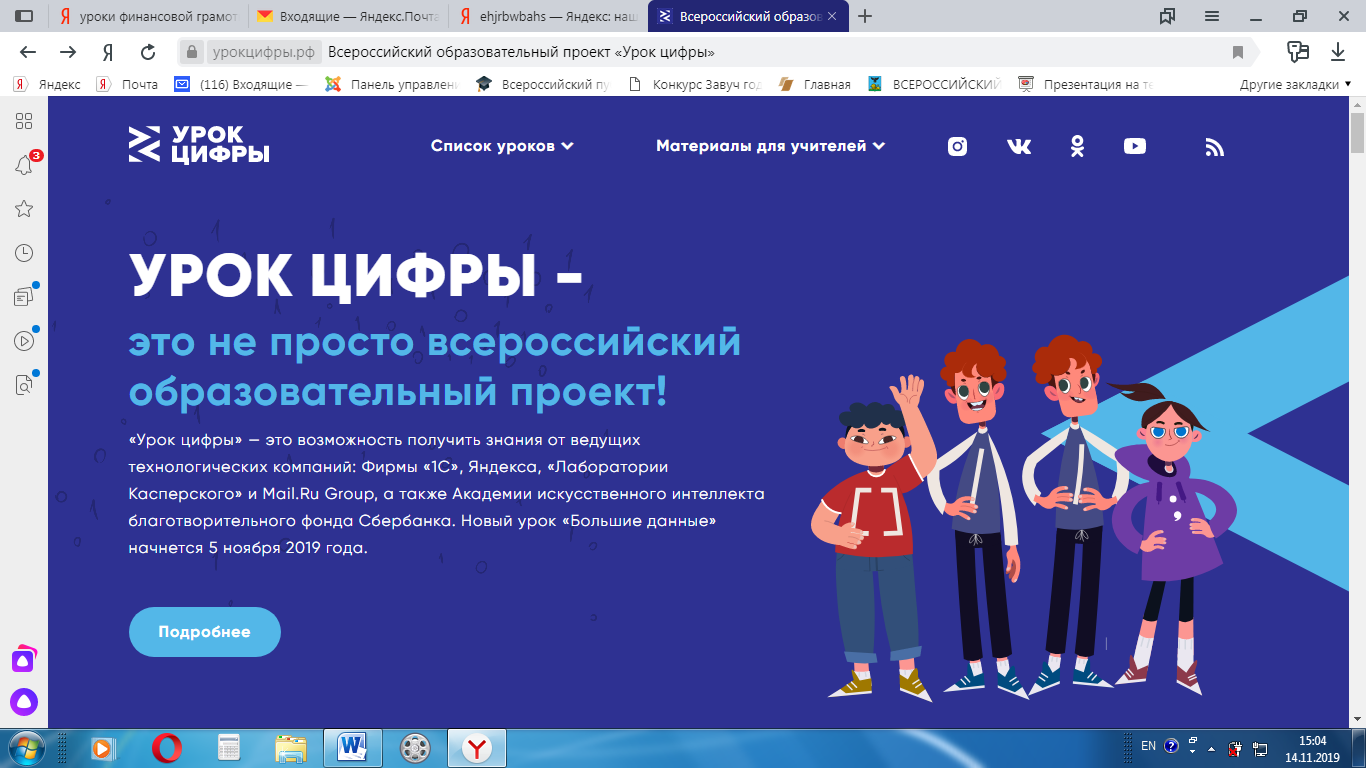Open (116) Входящие bookmark
1366x768 pixels.
pyautogui.click(x=242, y=85)
